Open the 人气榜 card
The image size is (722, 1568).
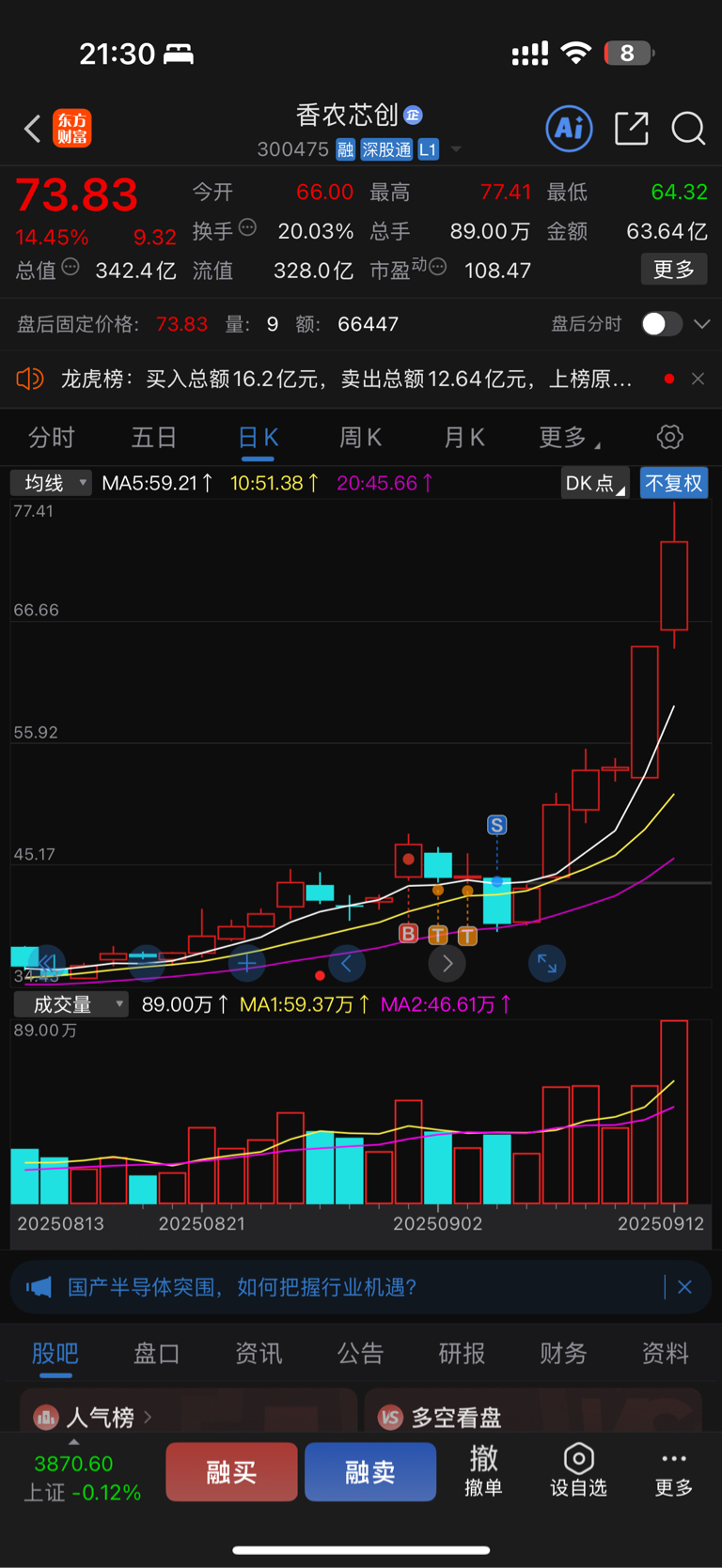tap(188, 1411)
